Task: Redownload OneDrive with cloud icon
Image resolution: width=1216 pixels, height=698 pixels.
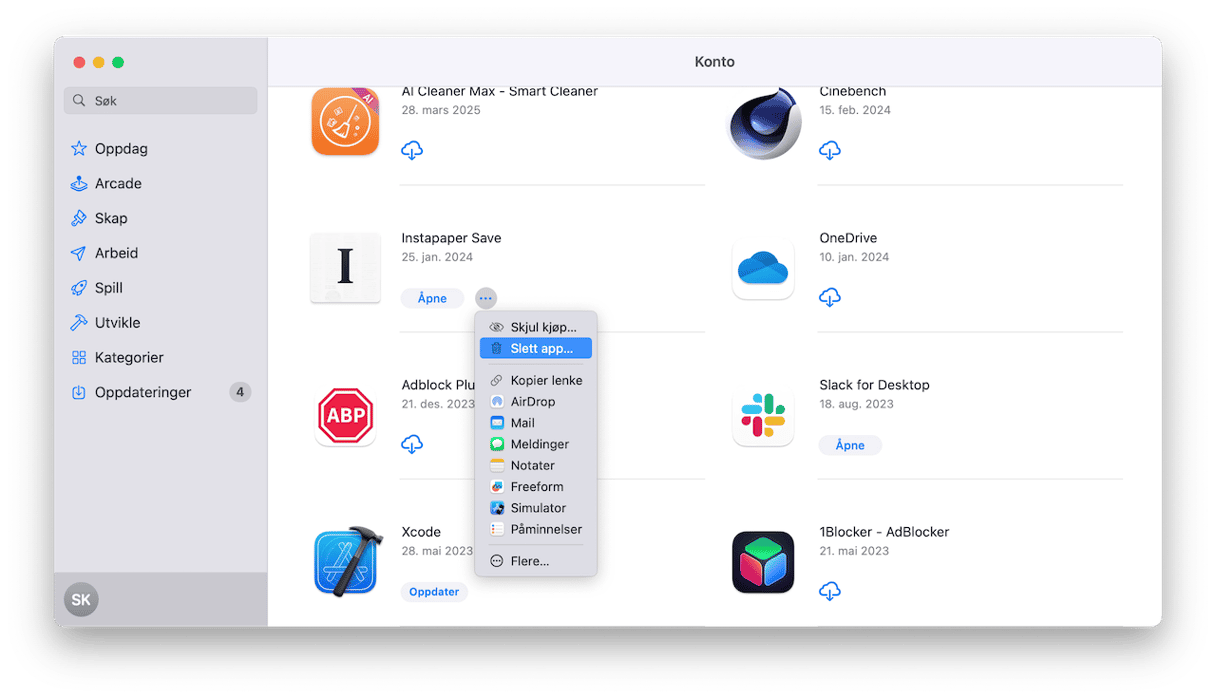Action: pos(829,297)
